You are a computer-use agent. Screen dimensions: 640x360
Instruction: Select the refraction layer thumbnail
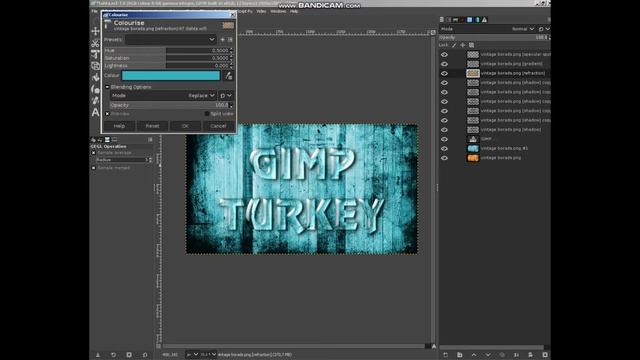[473, 73]
